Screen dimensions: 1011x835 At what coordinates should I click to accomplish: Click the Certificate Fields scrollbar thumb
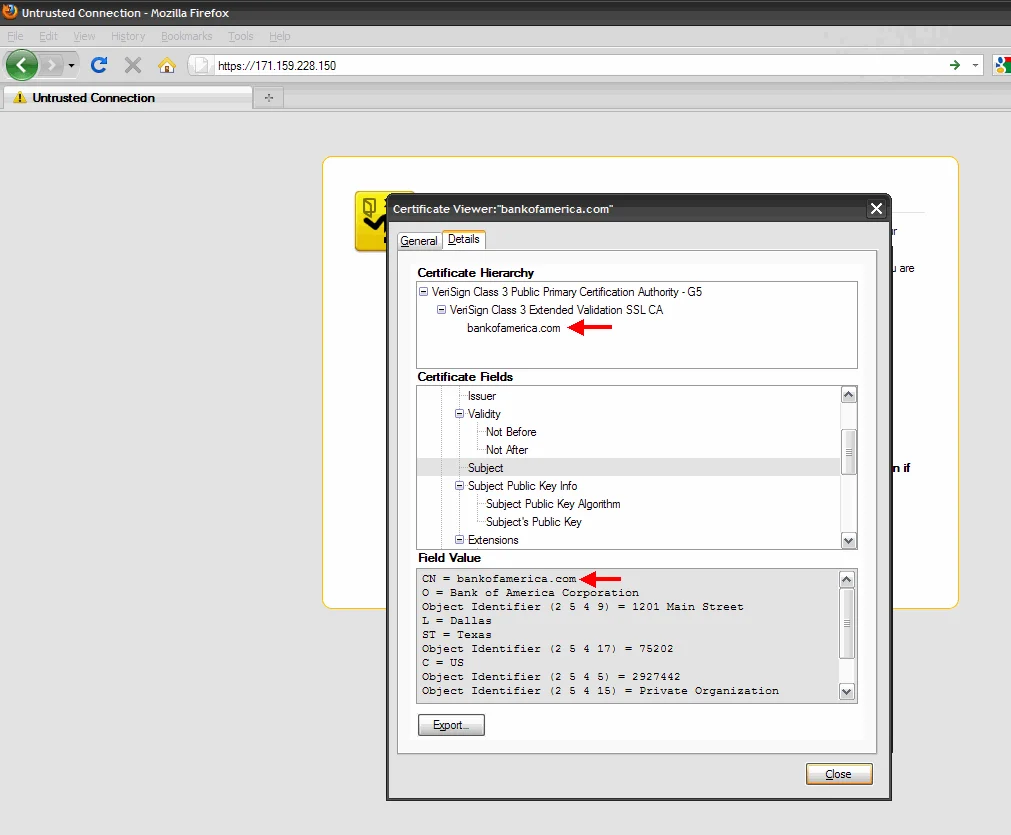pos(849,452)
